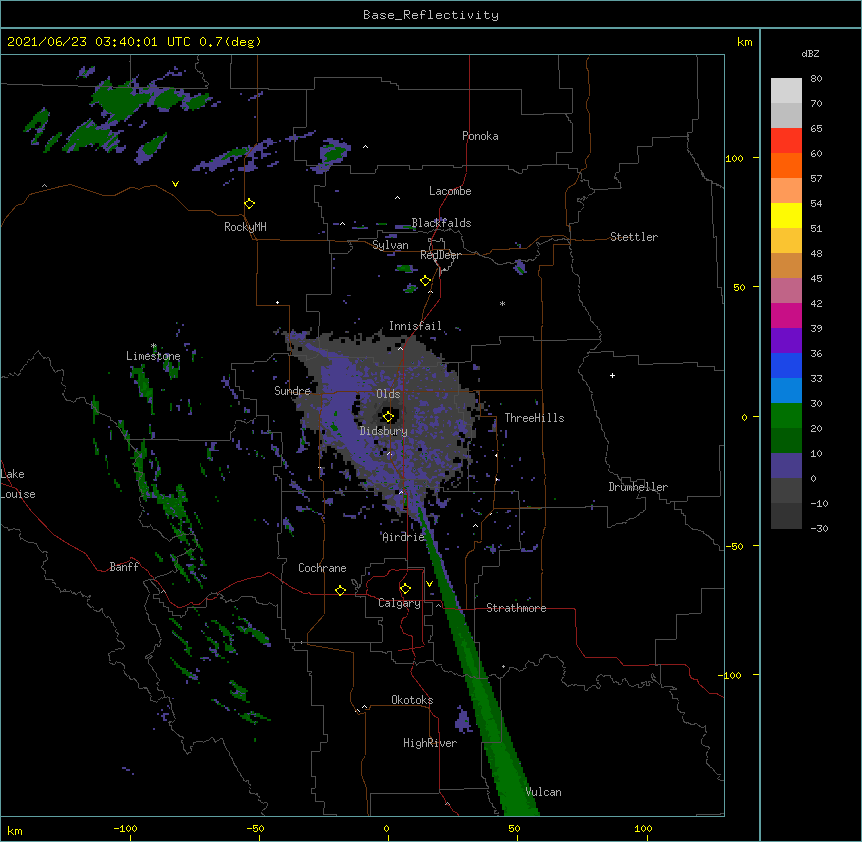Select the orange 57-60 dBZ legend swatch

click(x=786, y=165)
